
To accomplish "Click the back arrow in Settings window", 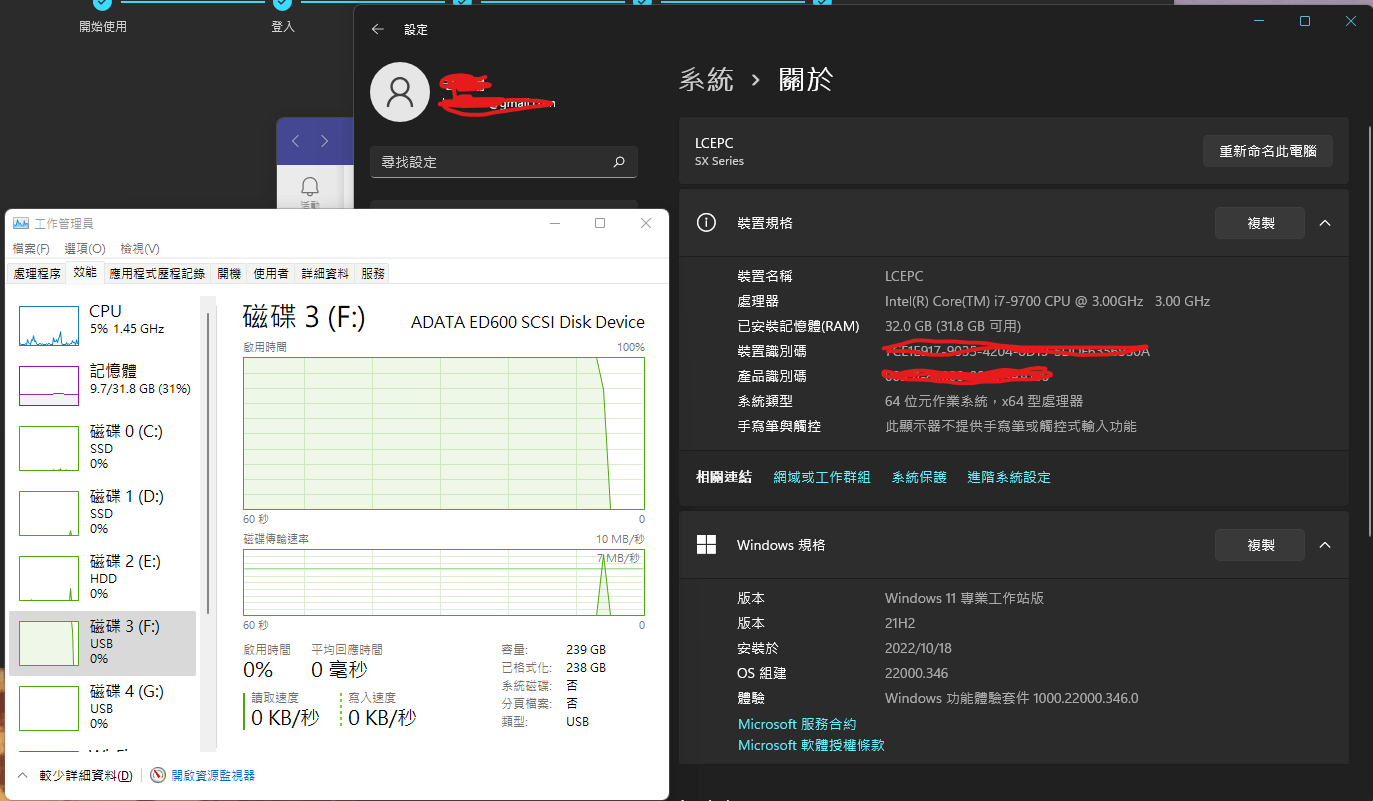I will pyautogui.click(x=377, y=30).
